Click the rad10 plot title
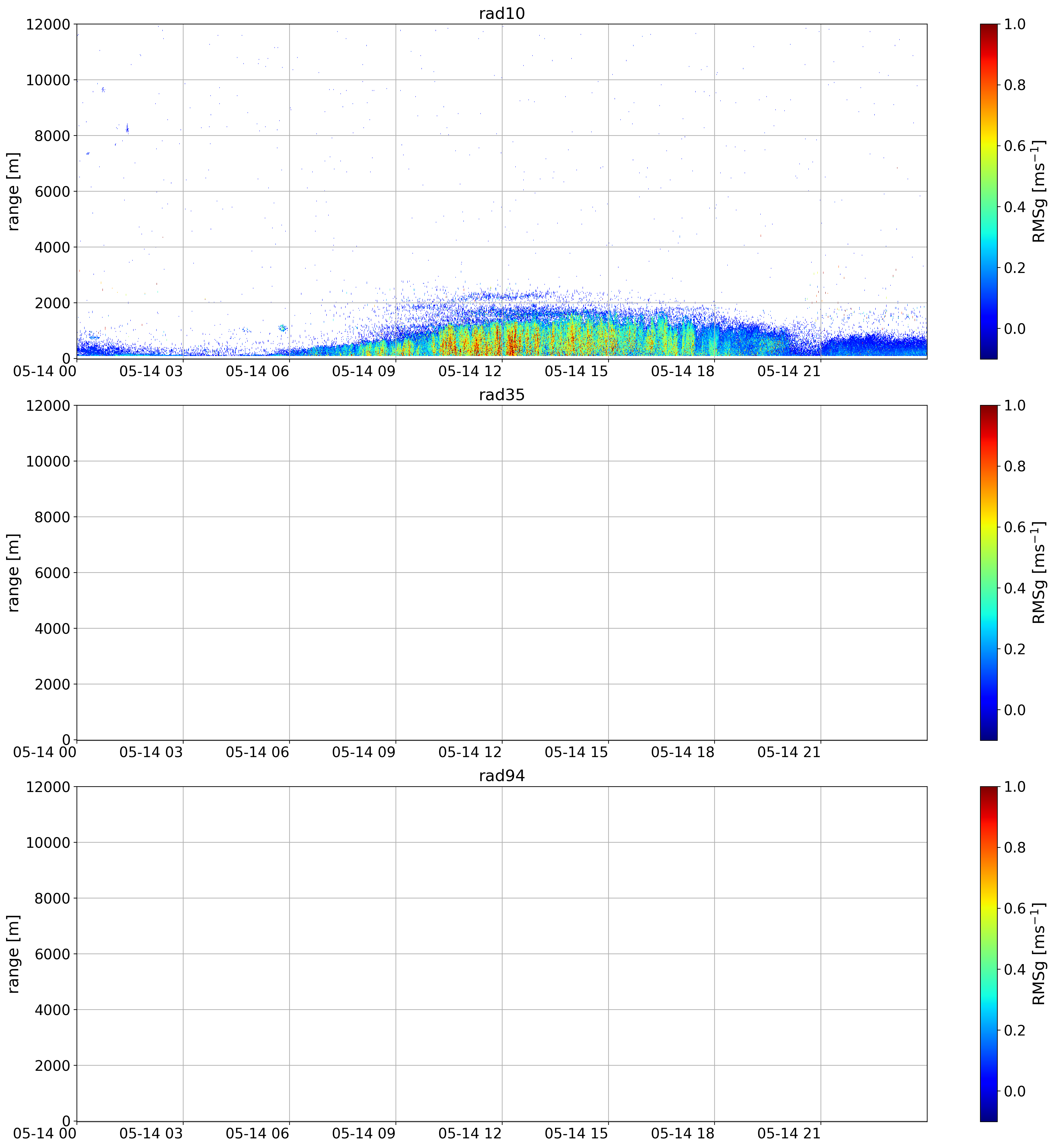1055x1148 pixels. 501,14
